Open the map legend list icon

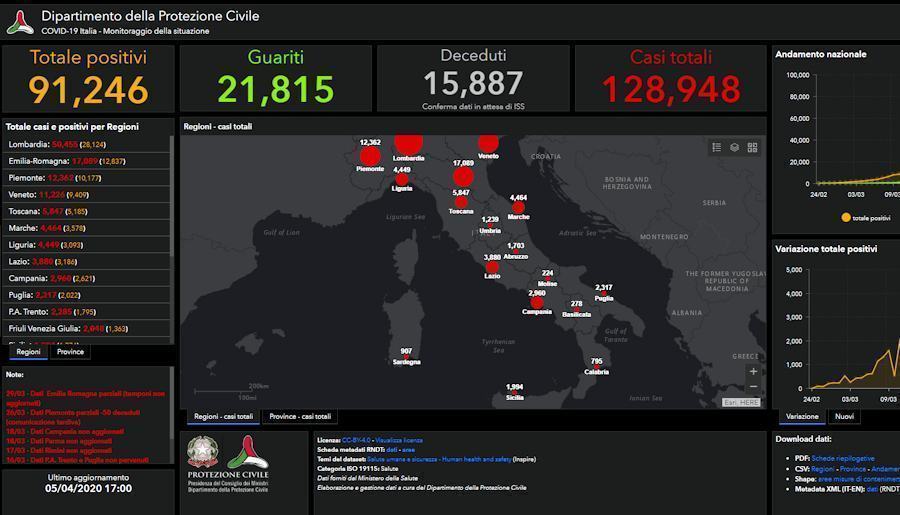pyautogui.click(x=717, y=147)
